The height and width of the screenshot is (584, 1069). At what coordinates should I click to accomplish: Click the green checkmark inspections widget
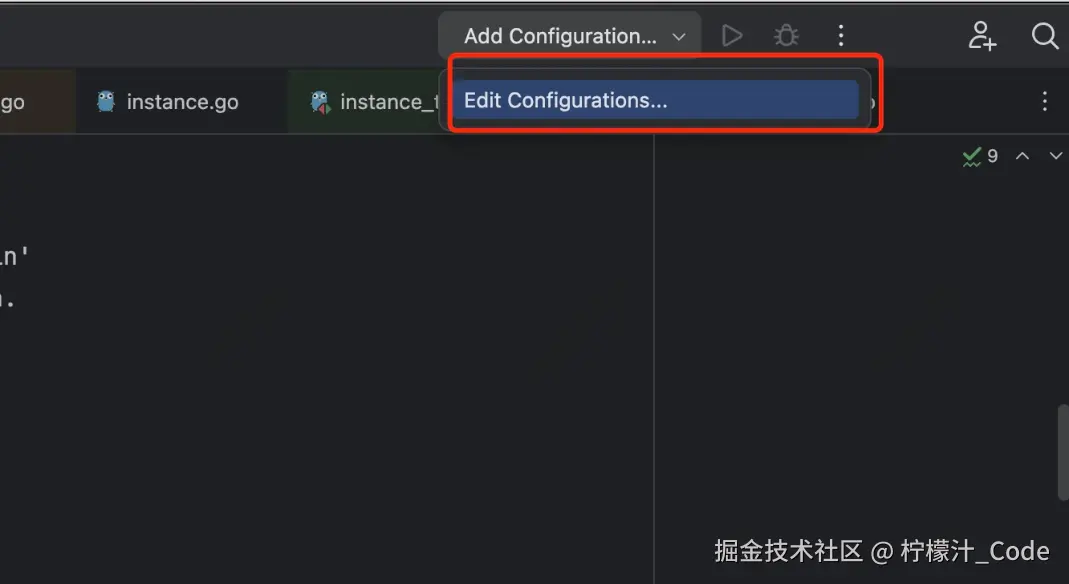coord(972,156)
